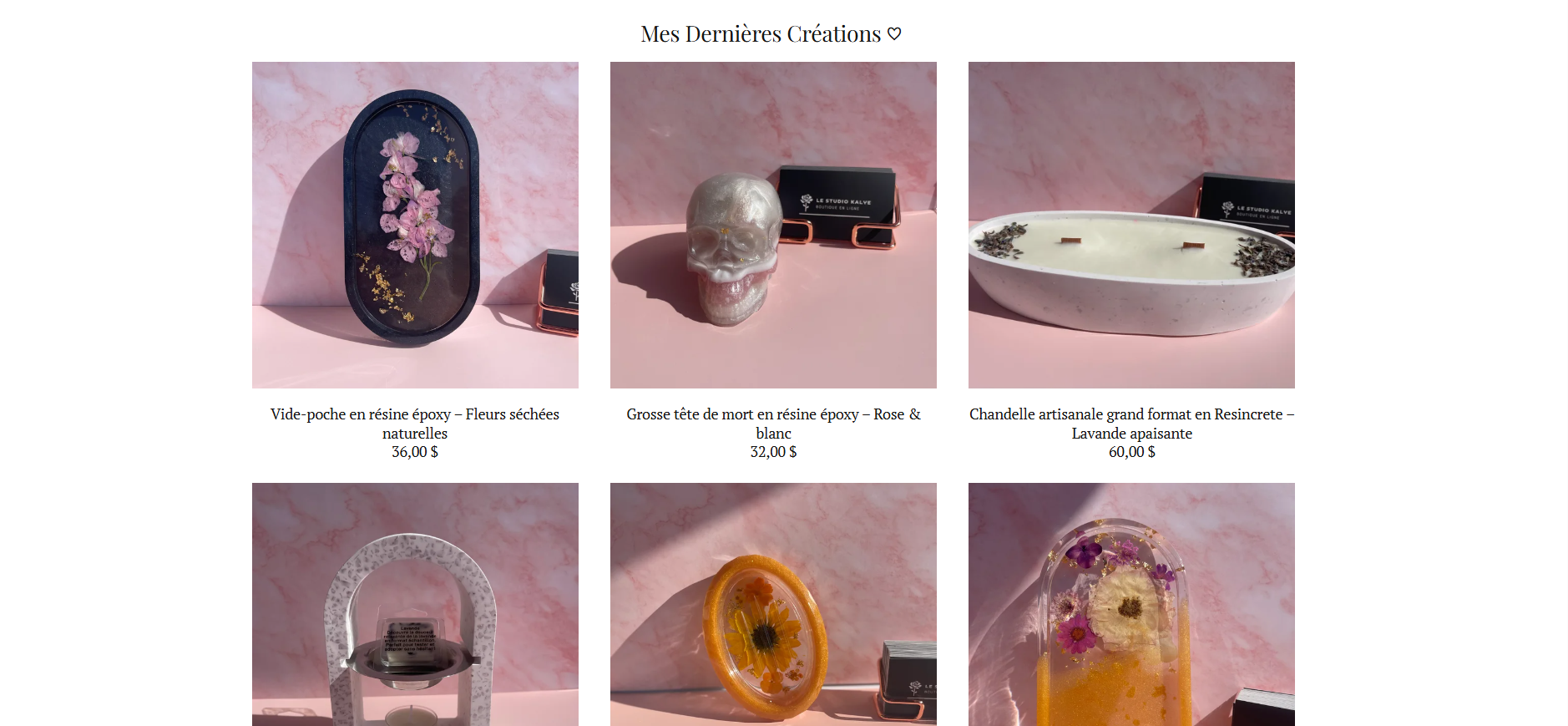This screenshot has height=726, width=1568.
Task: Click the Mes Dernières Créations heading
Action: 761,34
